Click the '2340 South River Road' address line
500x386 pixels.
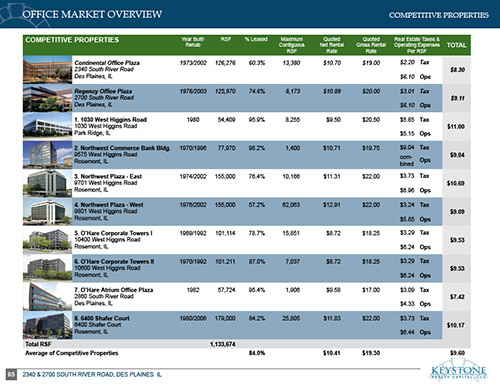[x=104, y=69]
